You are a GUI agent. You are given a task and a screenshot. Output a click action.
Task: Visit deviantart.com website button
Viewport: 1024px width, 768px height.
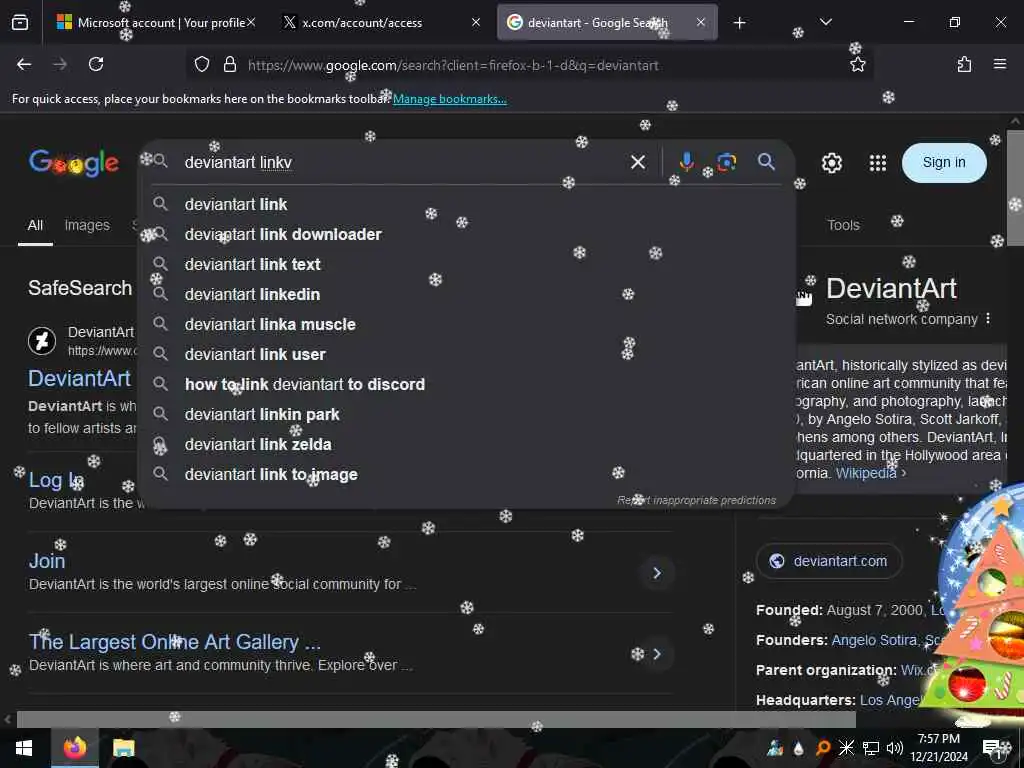pos(829,561)
